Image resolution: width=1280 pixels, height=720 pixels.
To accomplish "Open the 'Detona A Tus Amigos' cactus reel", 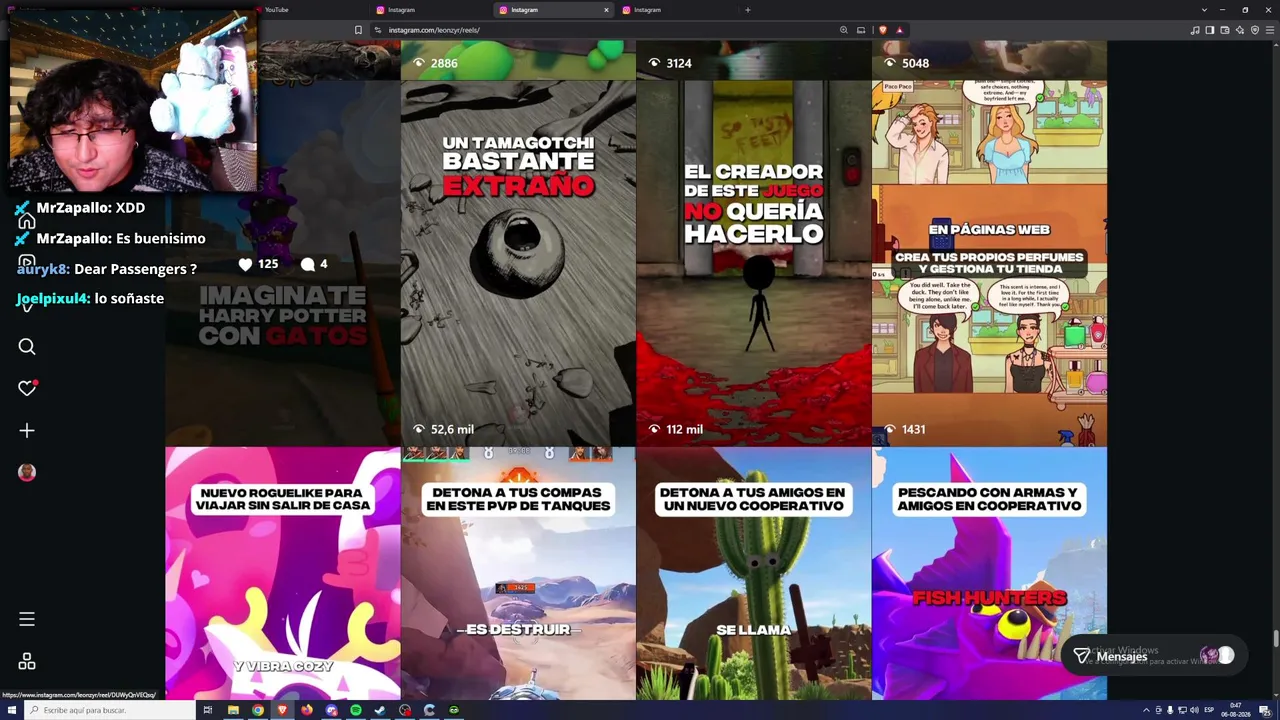I will (x=754, y=574).
